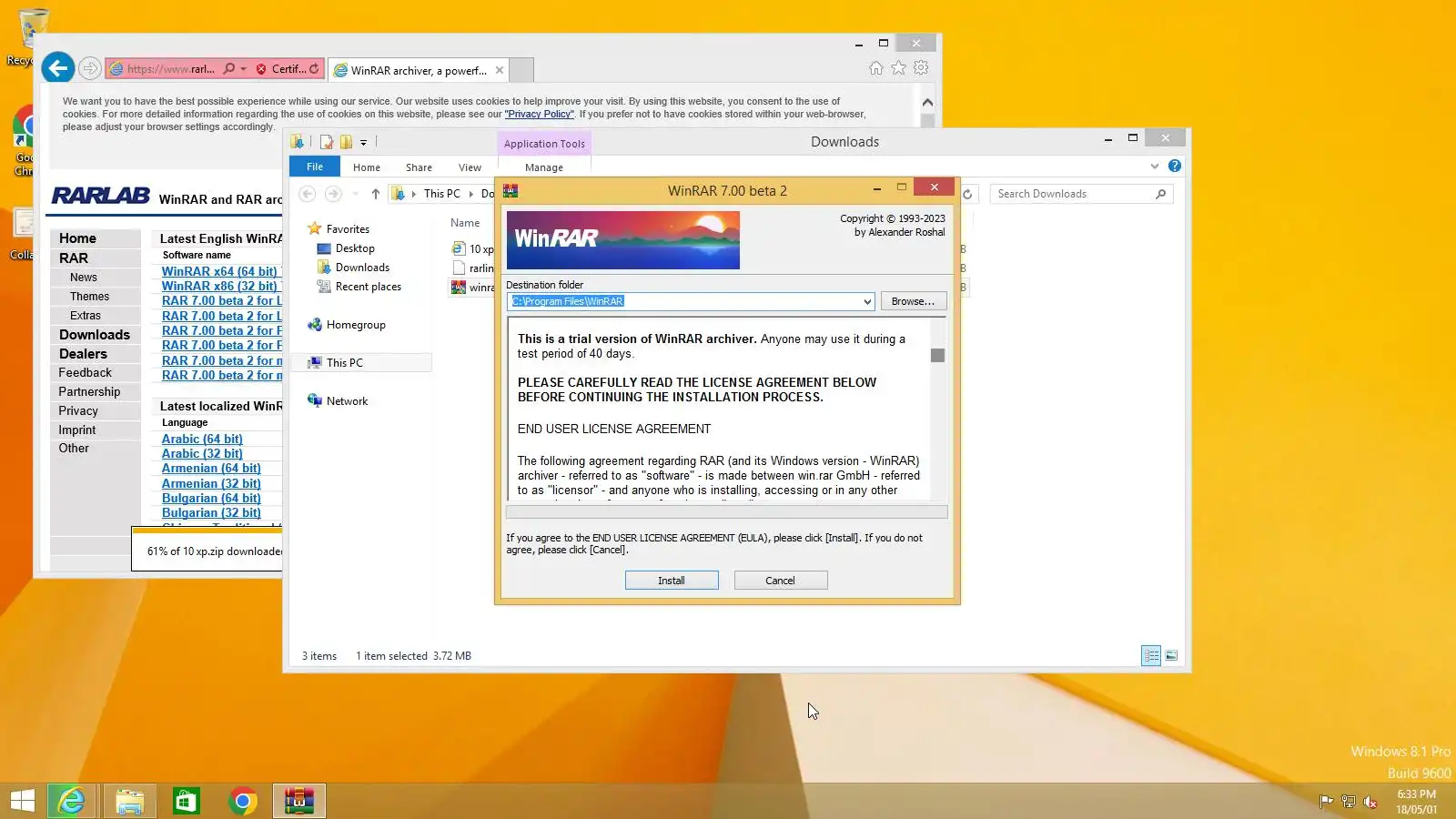
Task: Switch to Details view in Explorer
Action: [1151, 655]
